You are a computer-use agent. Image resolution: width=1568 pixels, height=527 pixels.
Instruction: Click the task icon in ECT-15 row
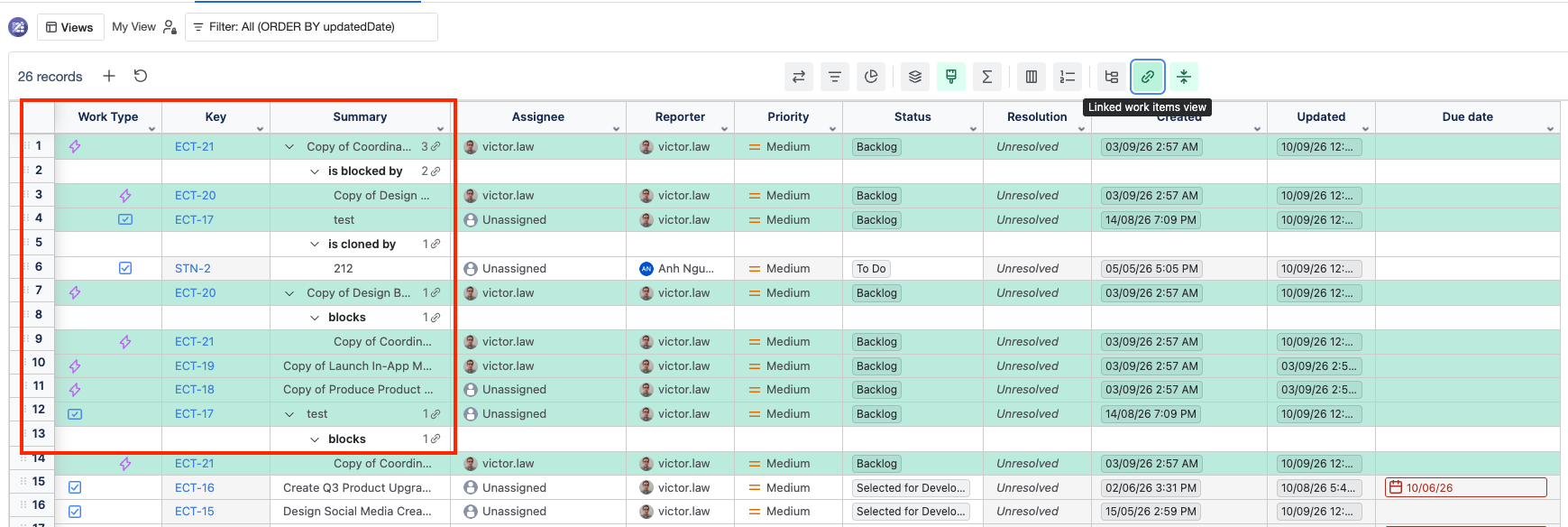pos(75,512)
